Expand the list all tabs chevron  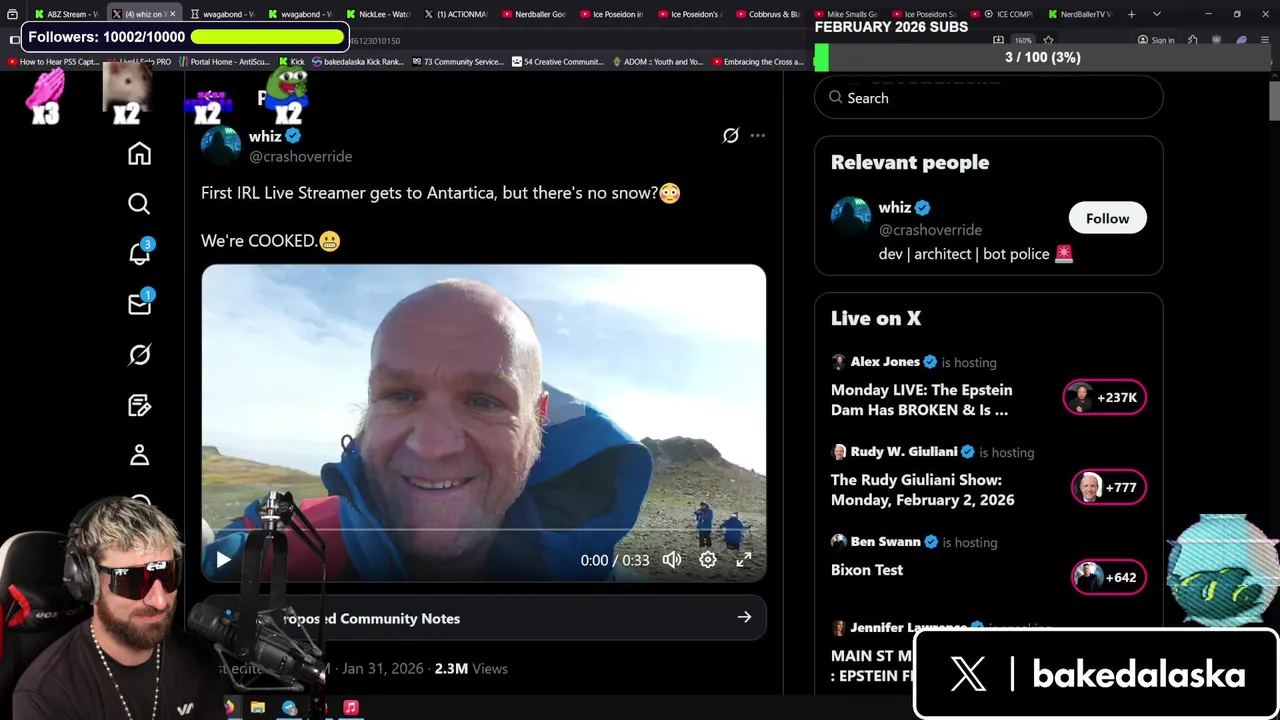pos(1157,14)
